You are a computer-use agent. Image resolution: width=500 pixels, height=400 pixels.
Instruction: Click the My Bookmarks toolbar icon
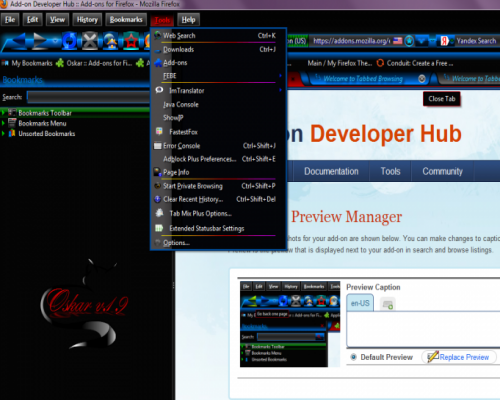click(x=5, y=63)
